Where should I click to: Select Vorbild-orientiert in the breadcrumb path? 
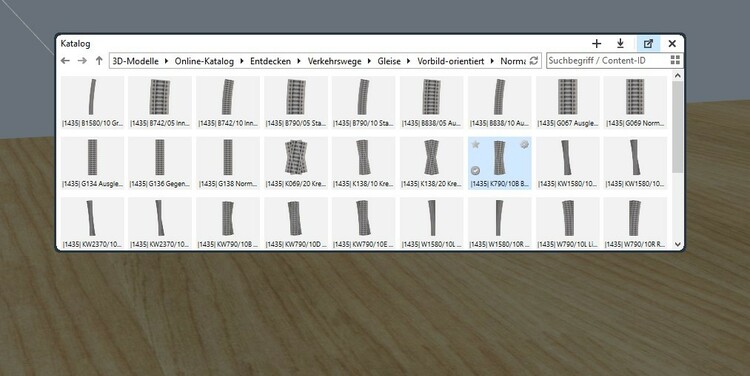451,61
